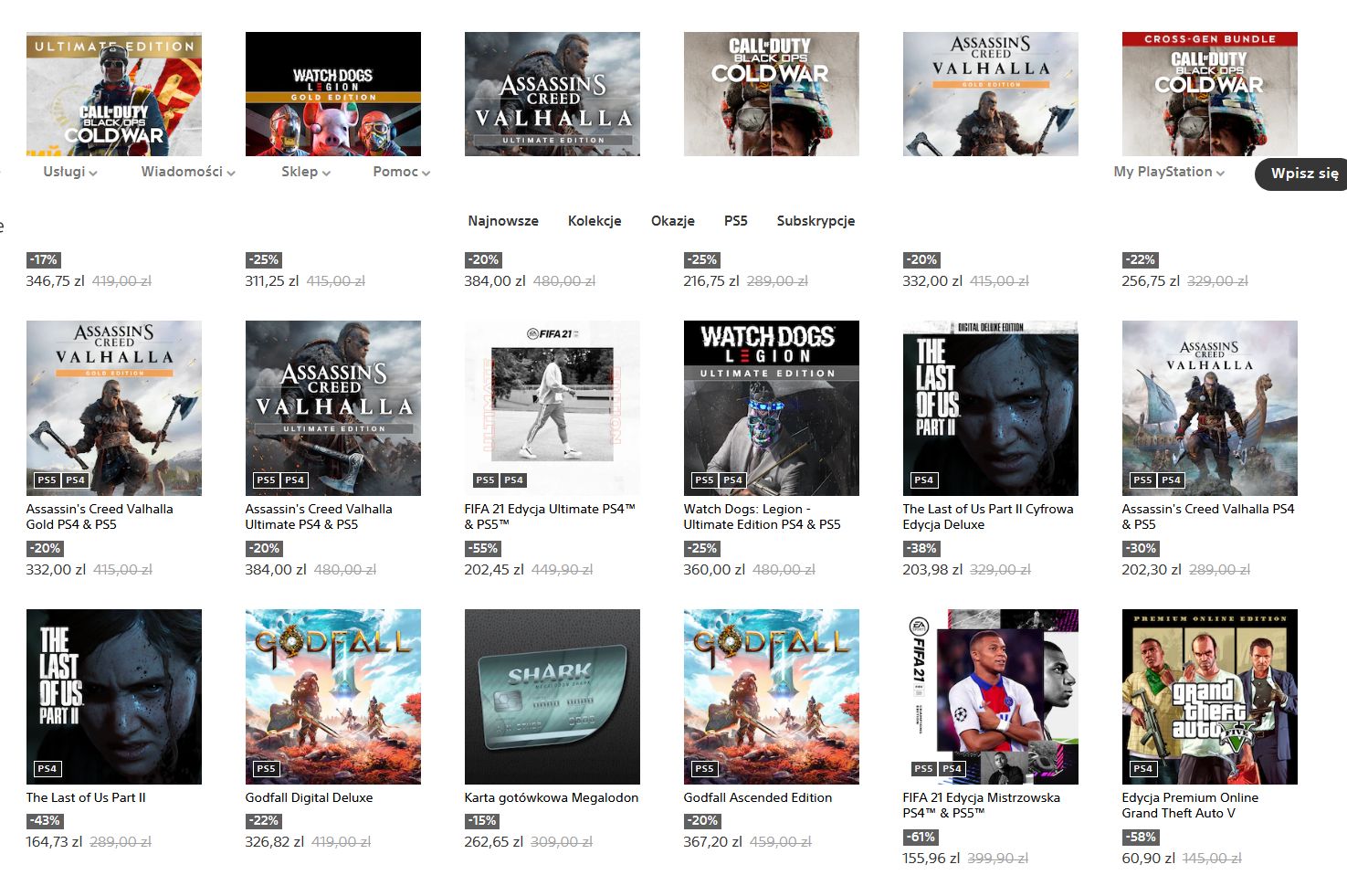Screen dimensions: 1347x896
Task: Open the Grand Theft Auto V Premium cover
Action: tap(1209, 696)
